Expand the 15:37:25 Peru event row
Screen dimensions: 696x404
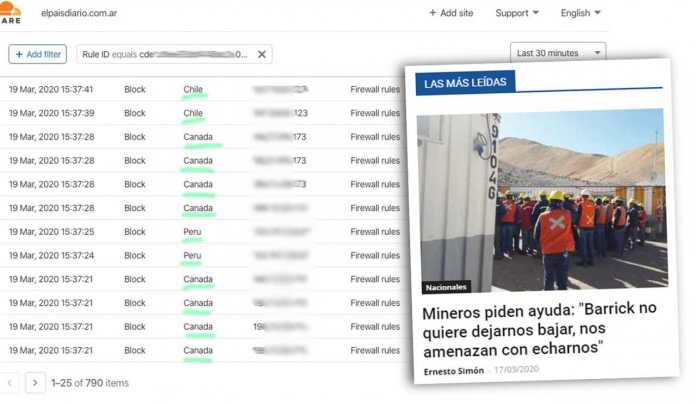(150, 232)
